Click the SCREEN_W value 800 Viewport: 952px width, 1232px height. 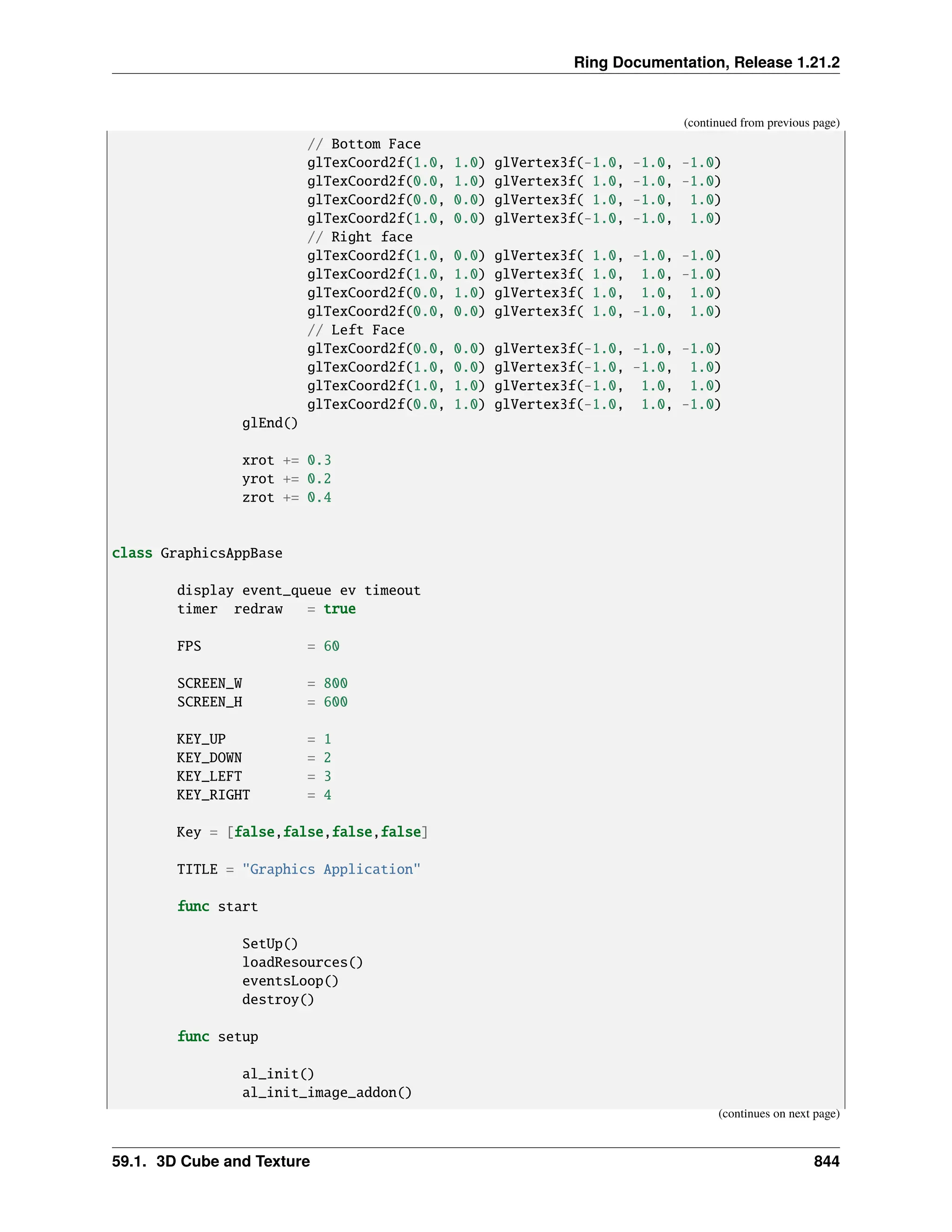[335, 683]
